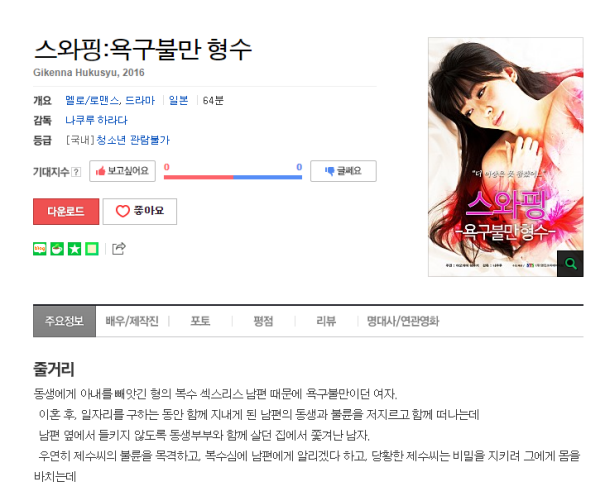Viewport: 600px width, 491px height.
Task: Switch to the 배우/제작진 tab
Action: pyautogui.click(x=132, y=321)
